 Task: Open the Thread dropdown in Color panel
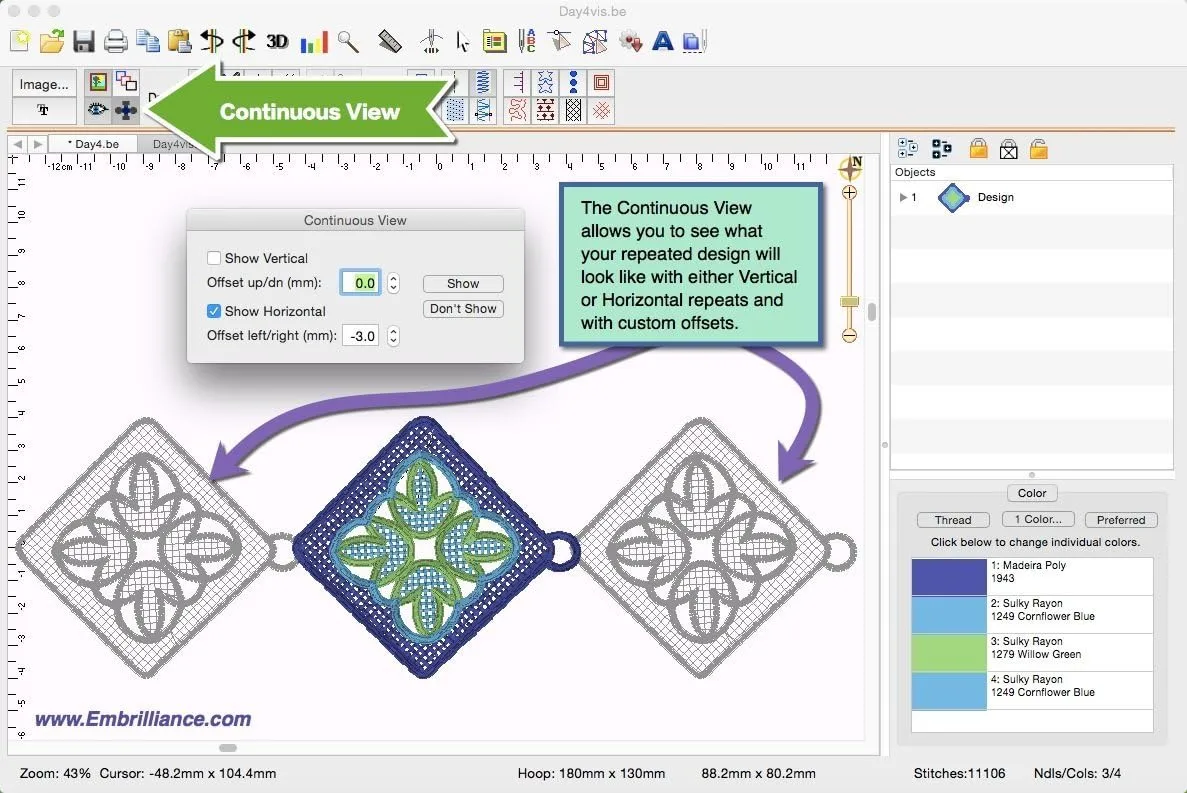tap(952, 519)
